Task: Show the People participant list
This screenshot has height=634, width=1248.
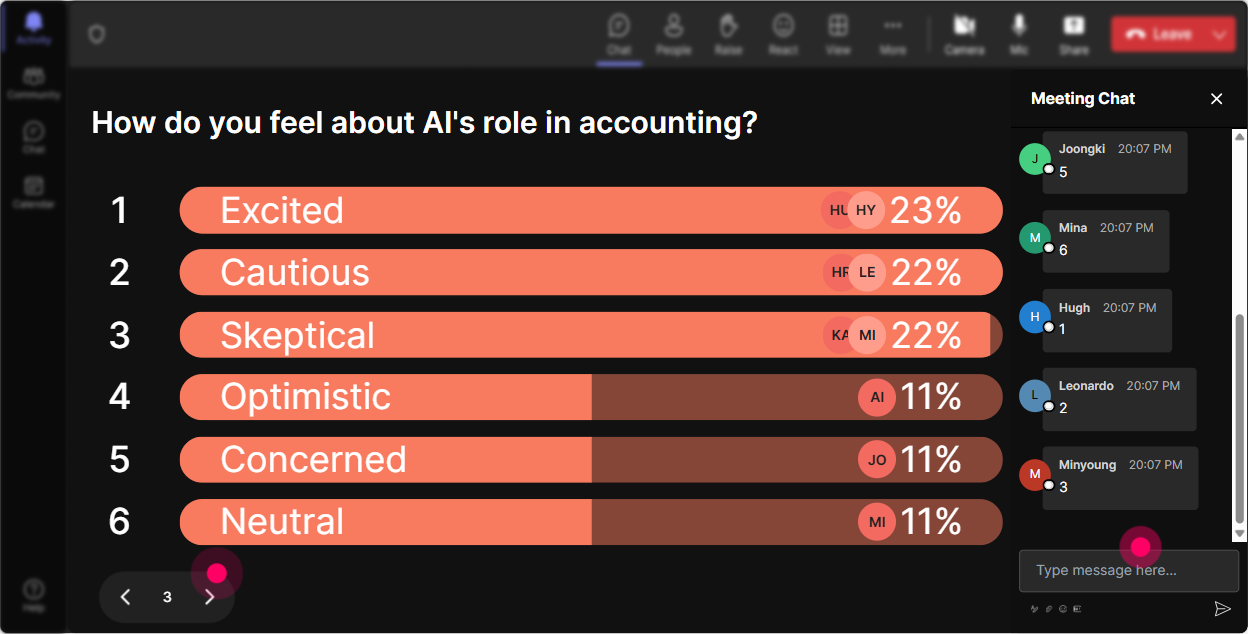Action: [674, 34]
